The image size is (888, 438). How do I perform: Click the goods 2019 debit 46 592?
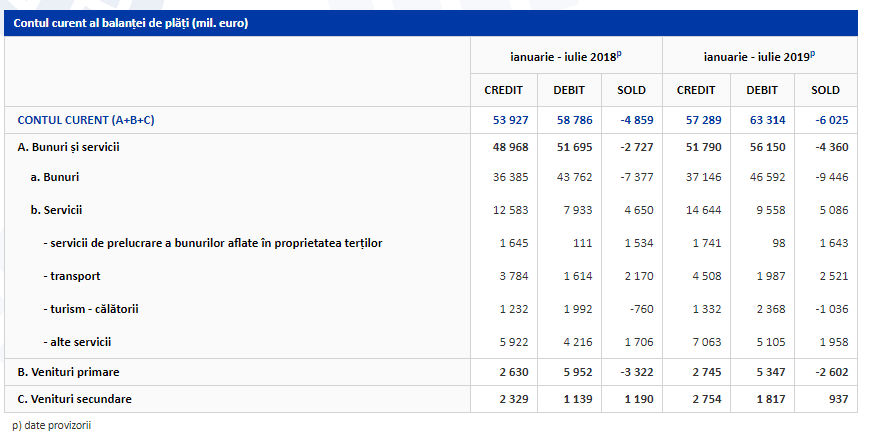click(x=767, y=177)
